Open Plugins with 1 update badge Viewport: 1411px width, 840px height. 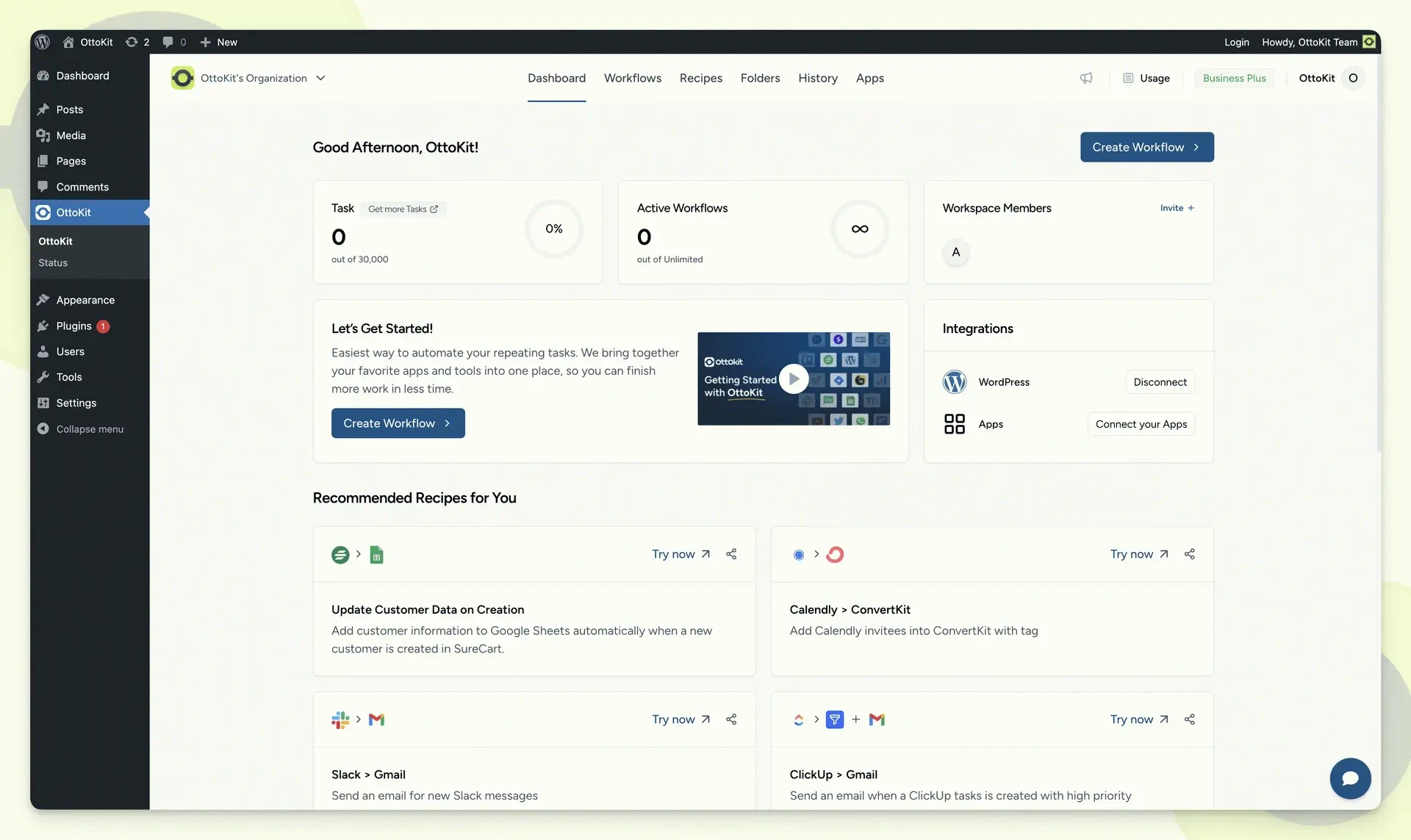point(90,326)
